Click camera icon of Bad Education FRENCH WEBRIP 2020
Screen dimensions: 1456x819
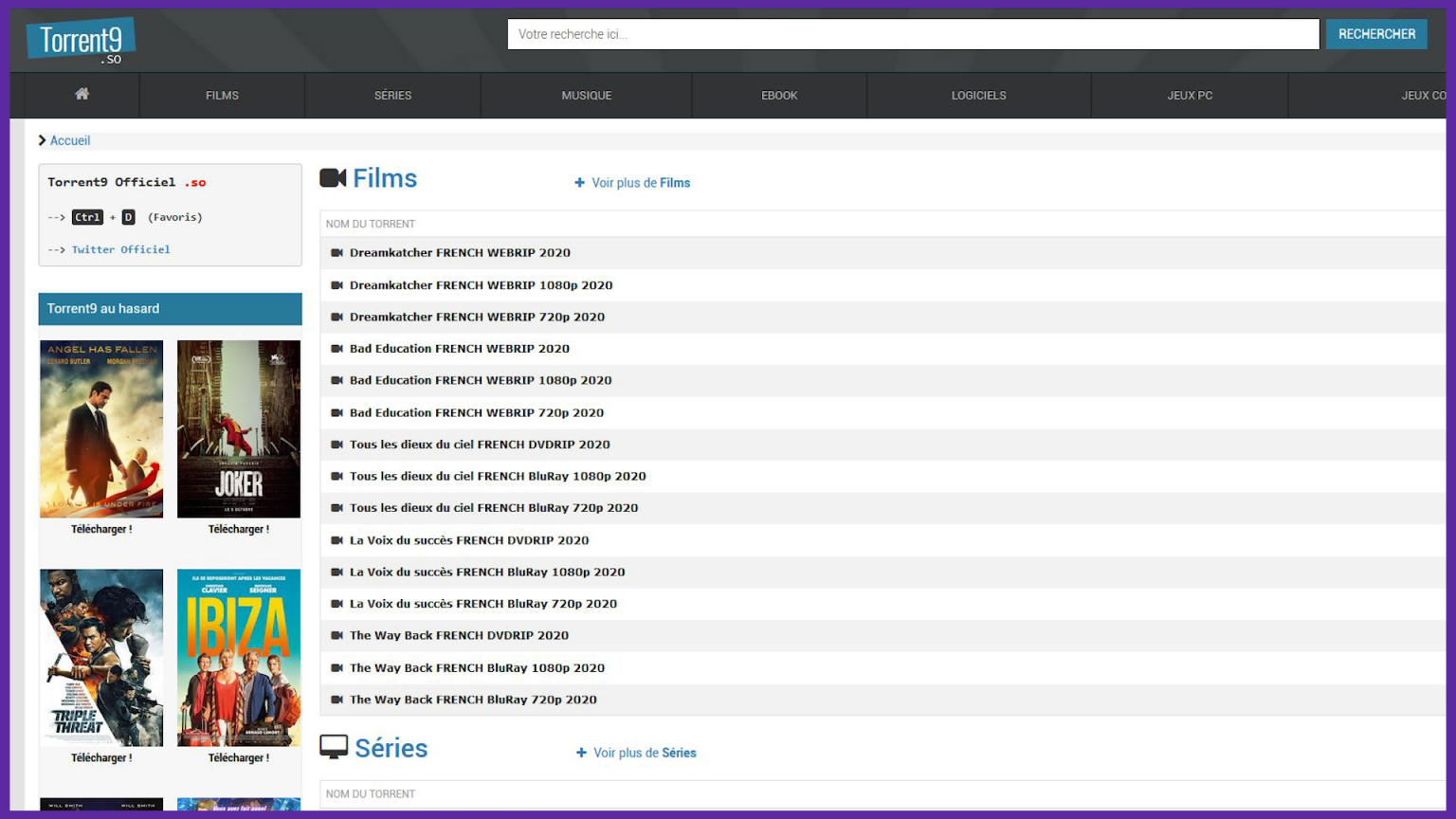click(337, 349)
